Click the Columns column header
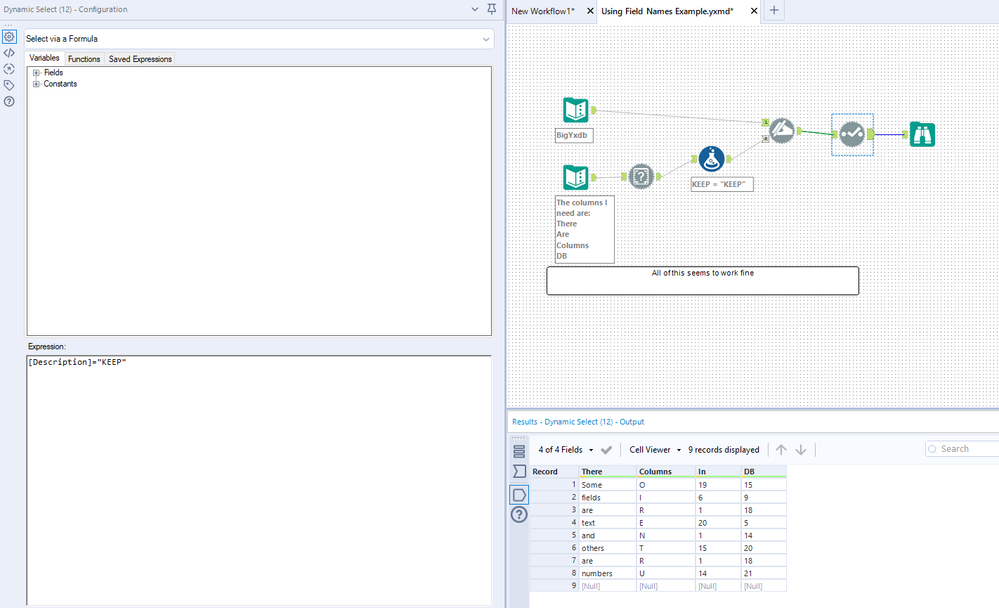This screenshot has height=608, width=999. click(666, 472)
